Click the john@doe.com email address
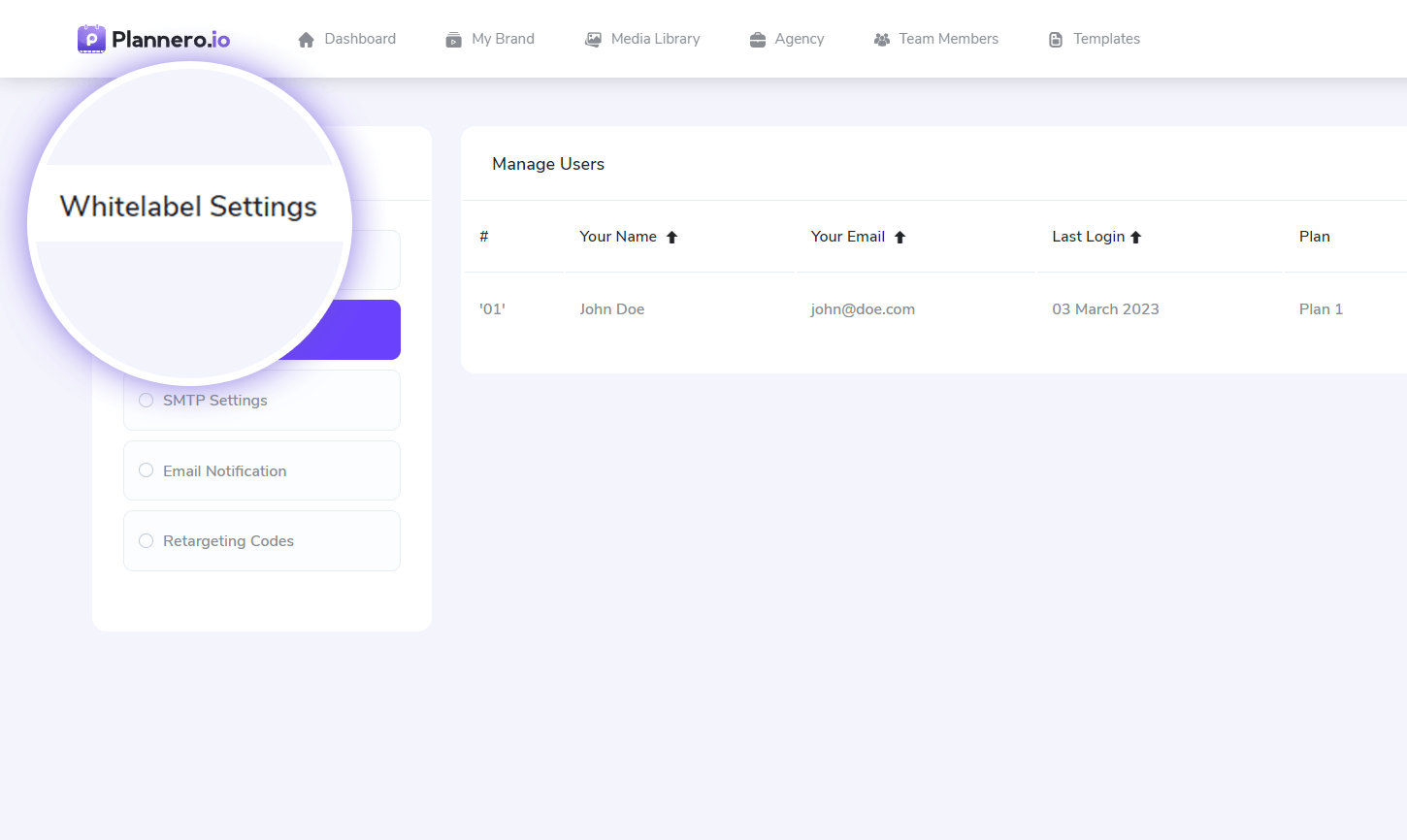The width and height of the screenshot is (1407, 840). pyautogui.click(x=863, y=309)
